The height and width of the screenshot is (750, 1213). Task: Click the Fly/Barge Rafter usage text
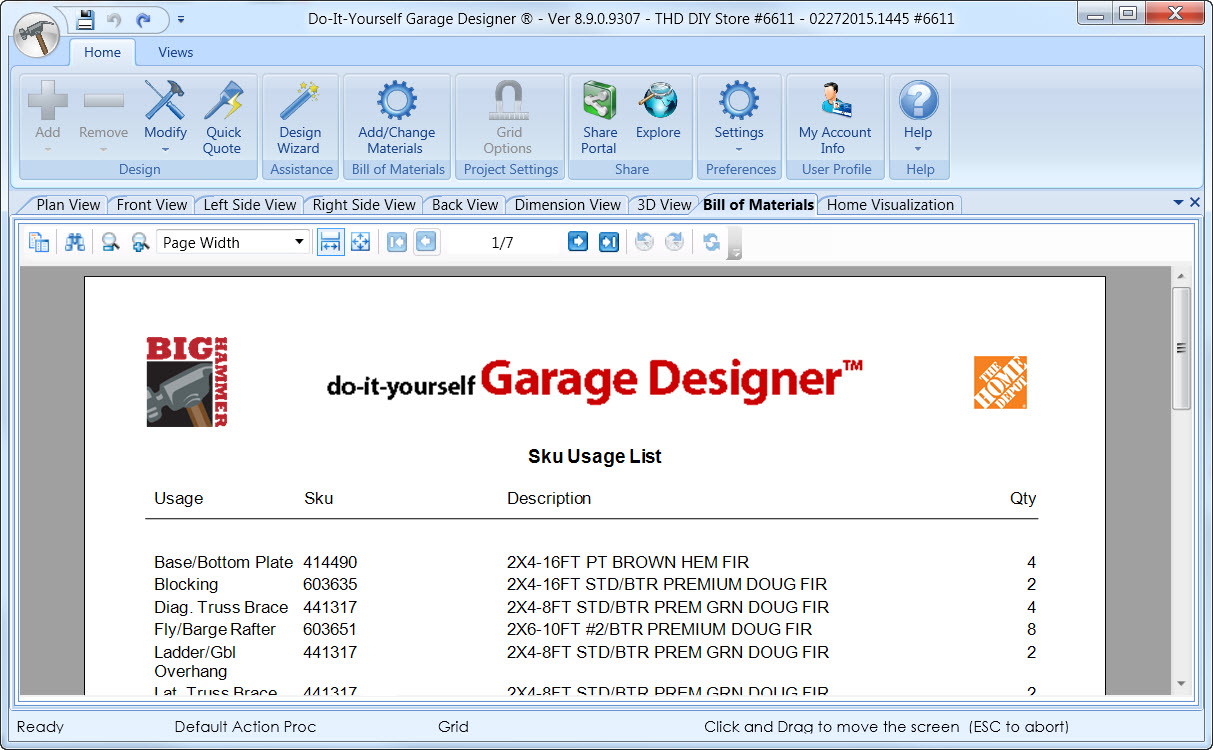click(215, 629)
